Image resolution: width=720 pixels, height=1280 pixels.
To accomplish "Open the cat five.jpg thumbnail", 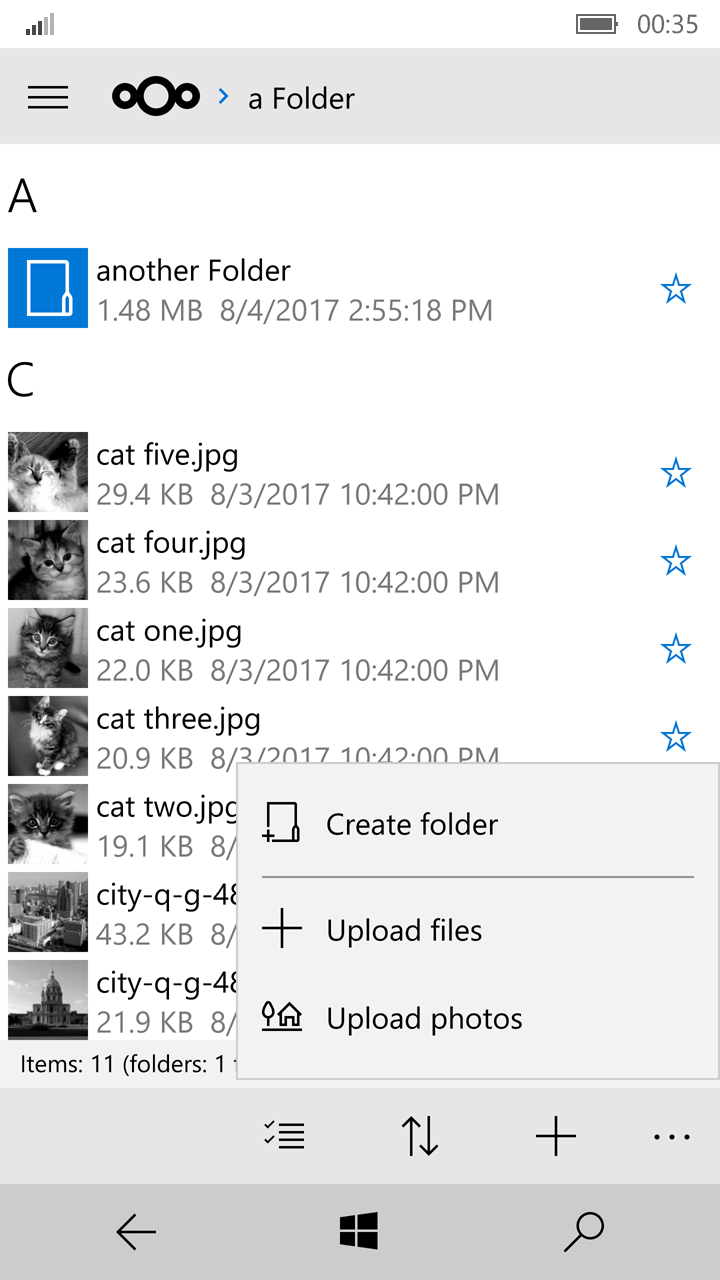I will coord(48,472).
